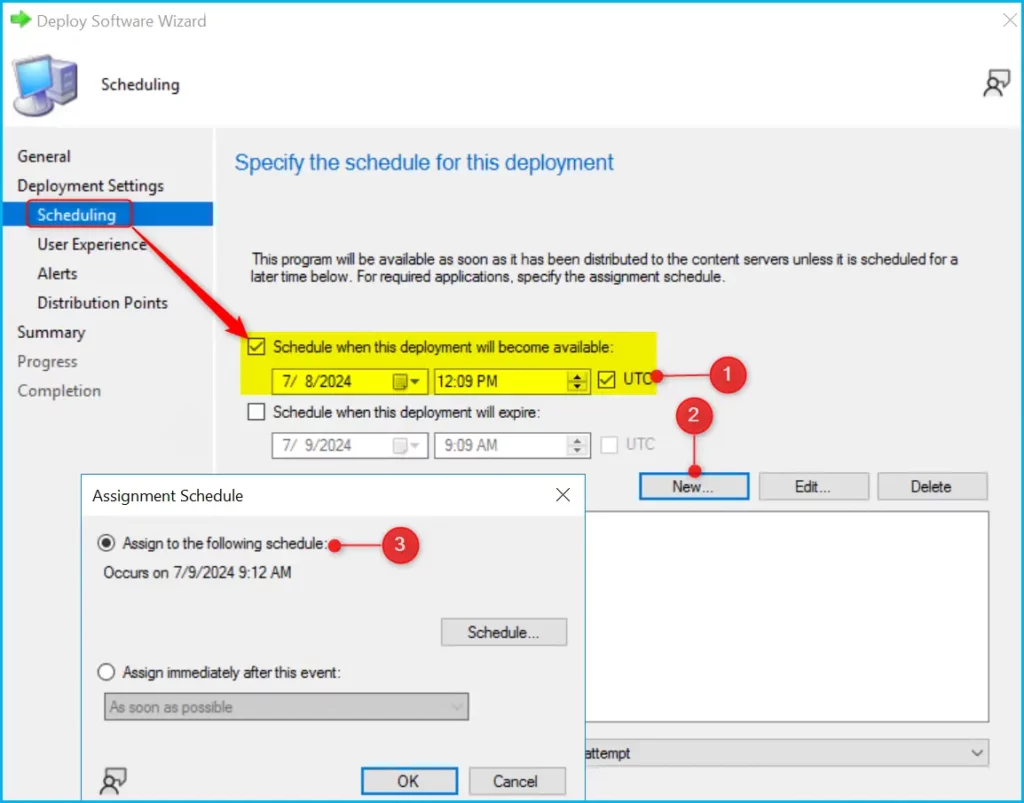Click the green arrow wizard title icon
1024x803 pixels.
coord(20,20)
